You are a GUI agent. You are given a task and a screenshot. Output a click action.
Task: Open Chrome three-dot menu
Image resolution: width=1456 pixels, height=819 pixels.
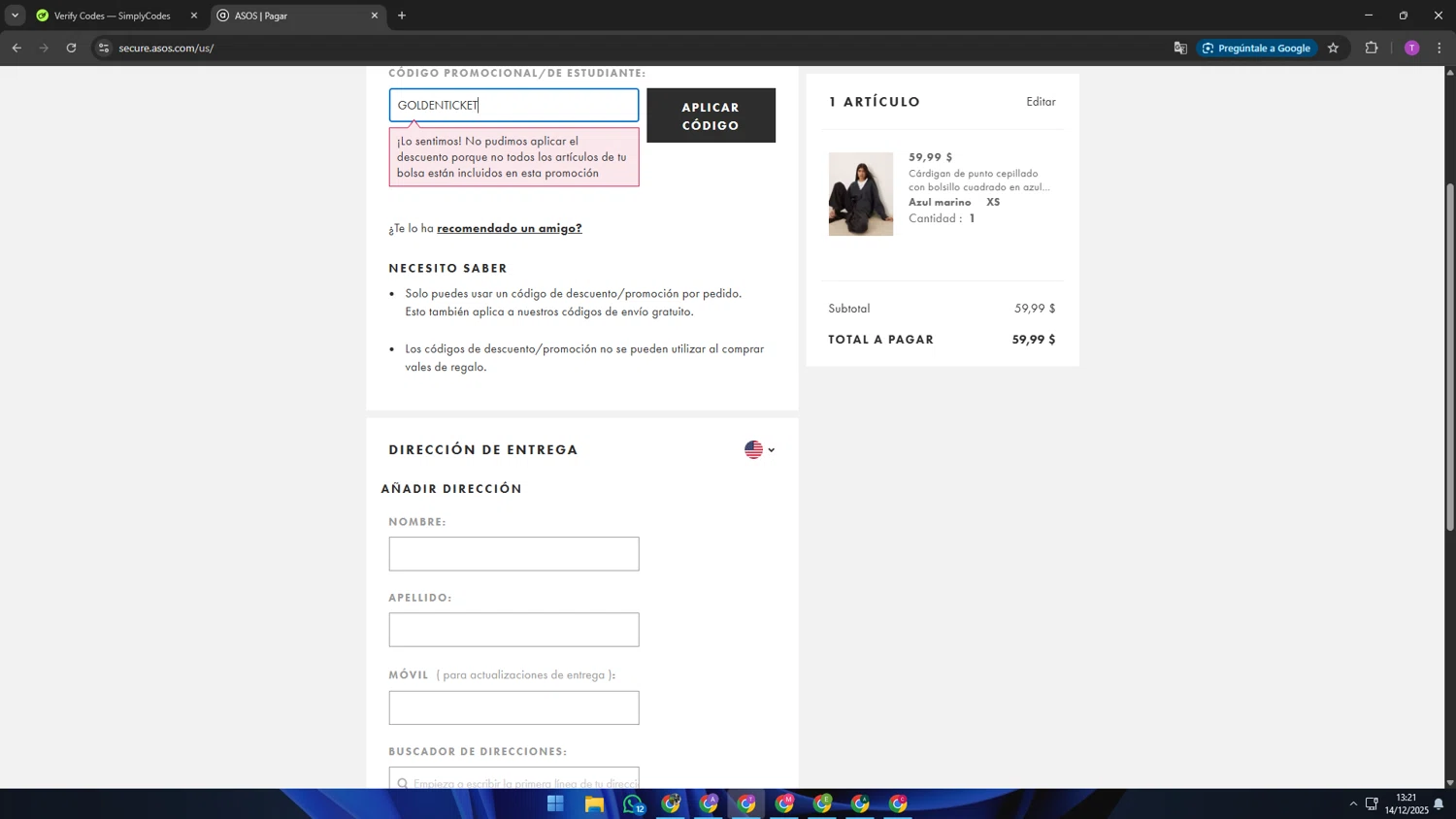click(1439, 48)
